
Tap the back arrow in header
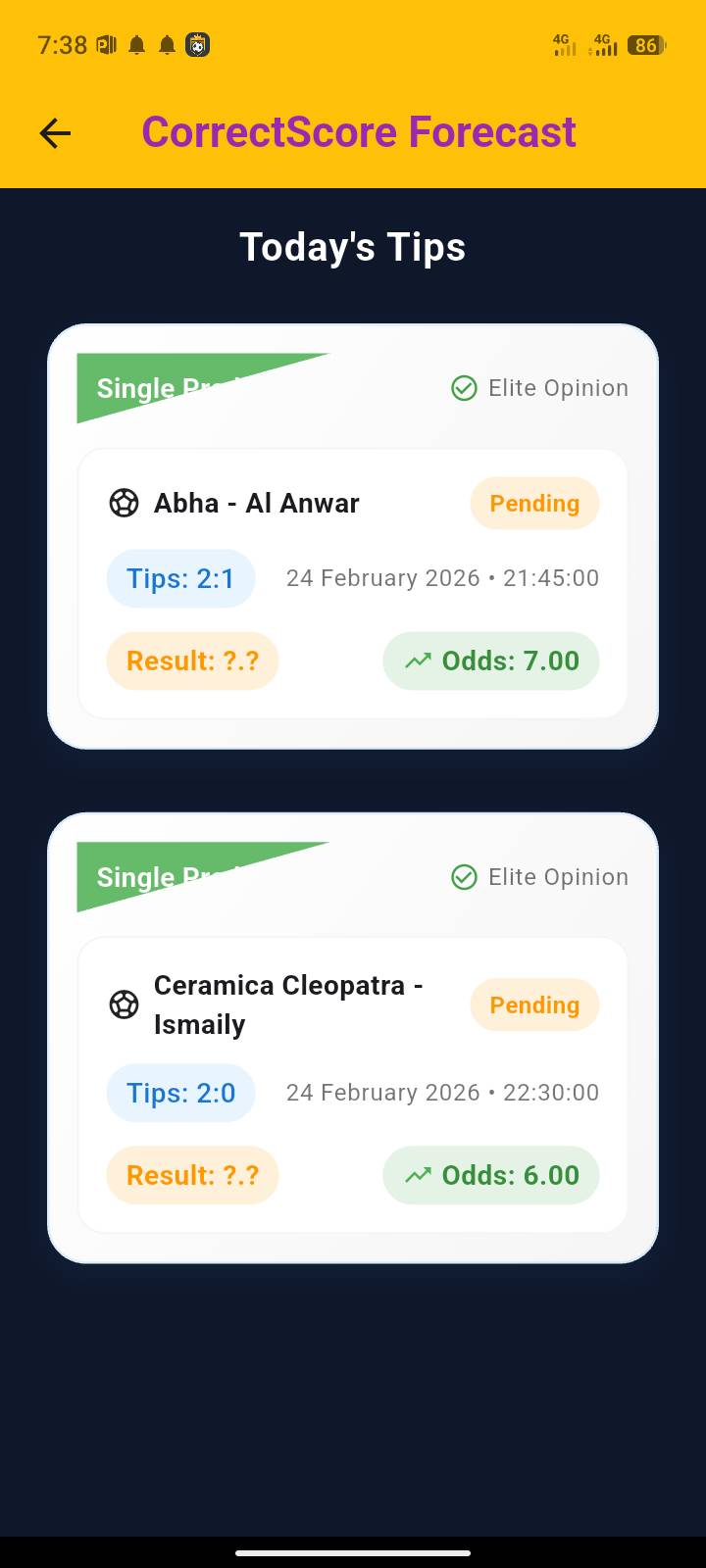56,133
